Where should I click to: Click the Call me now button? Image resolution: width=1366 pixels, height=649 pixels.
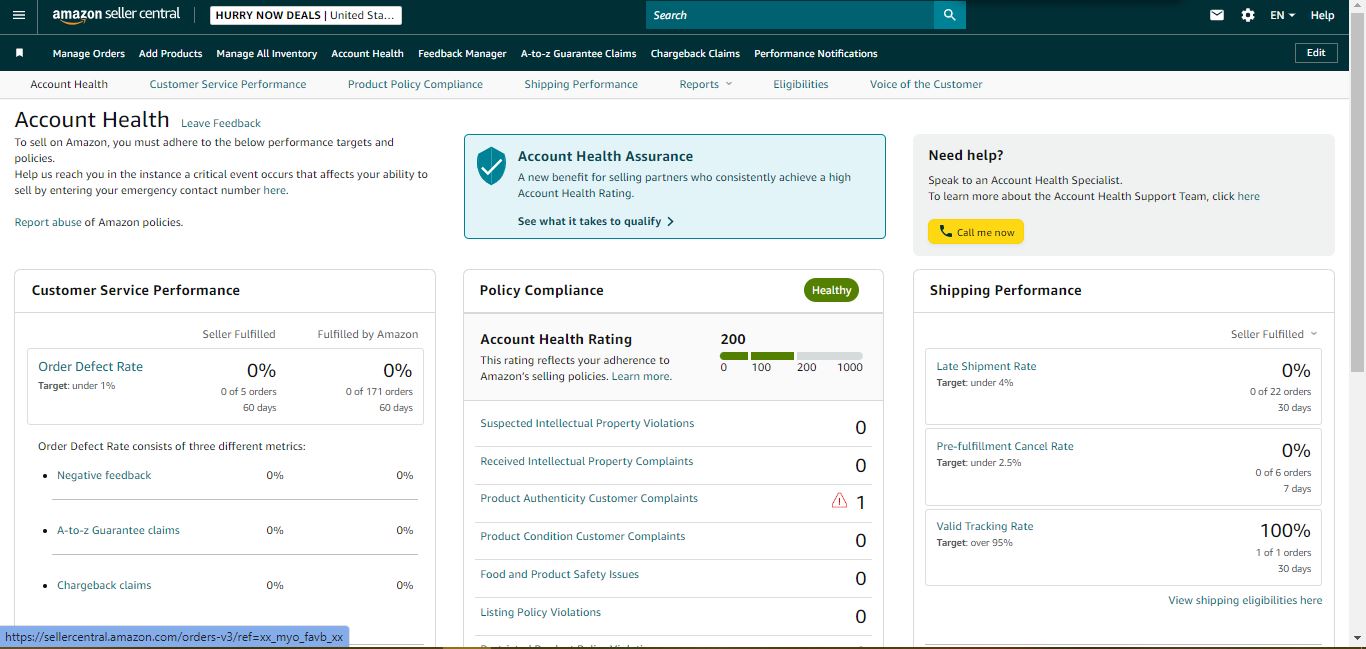coord(976,232)
